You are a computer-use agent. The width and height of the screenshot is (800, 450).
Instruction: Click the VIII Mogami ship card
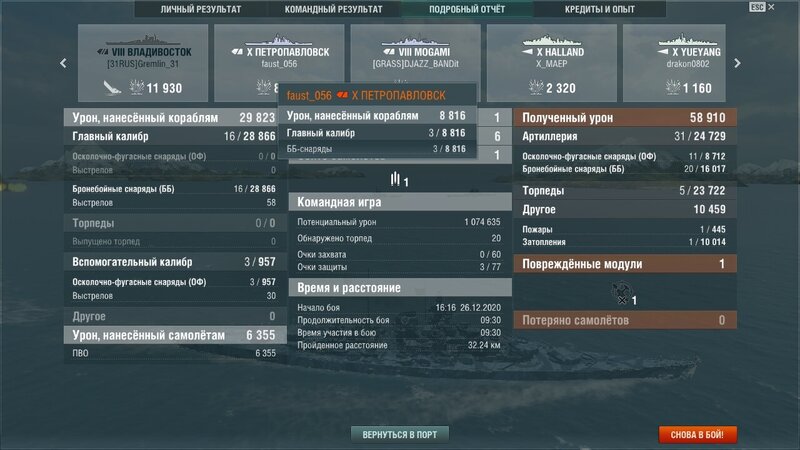click(415, 54)
